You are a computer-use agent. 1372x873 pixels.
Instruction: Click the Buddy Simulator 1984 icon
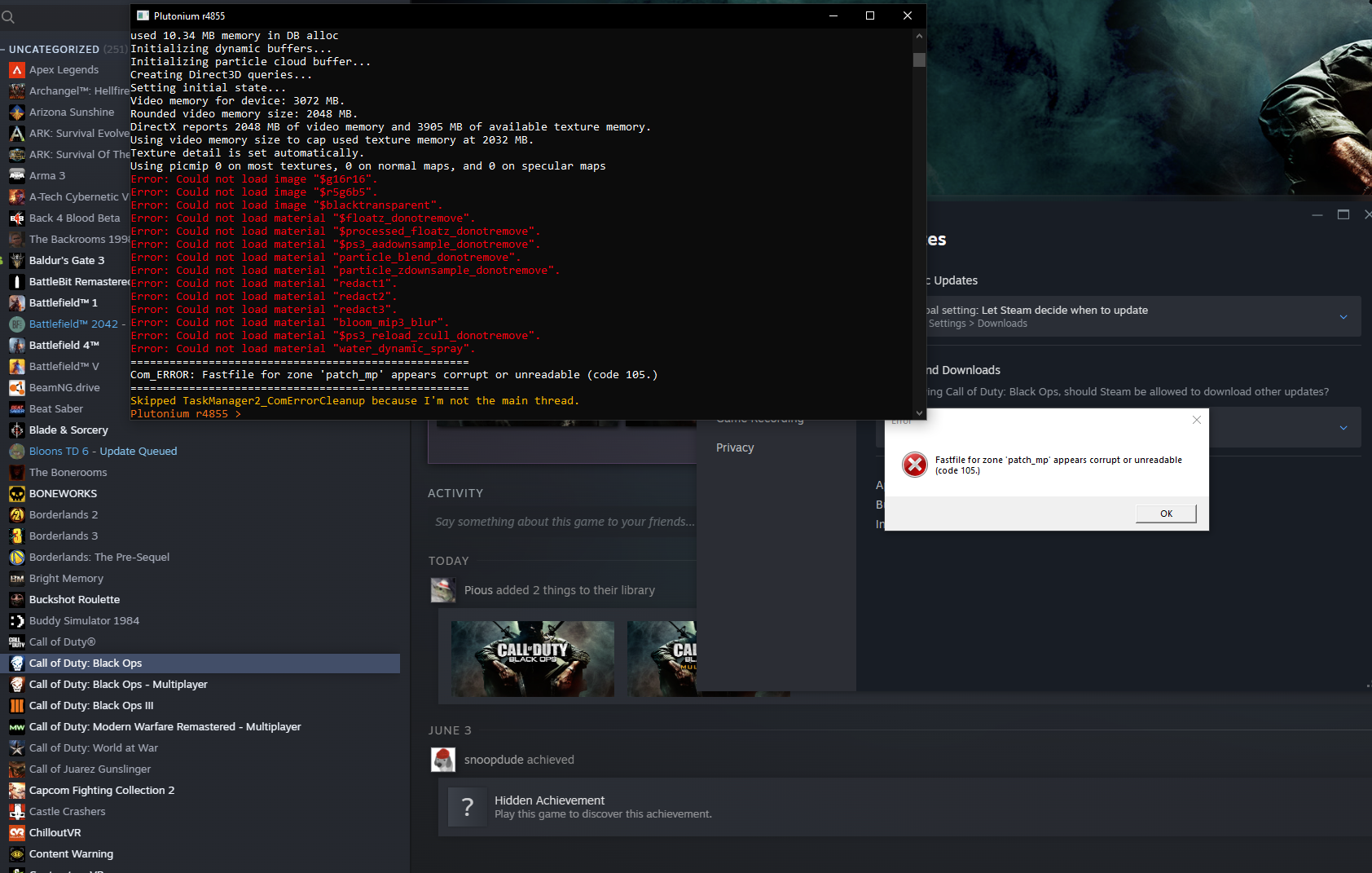point(17,621)
